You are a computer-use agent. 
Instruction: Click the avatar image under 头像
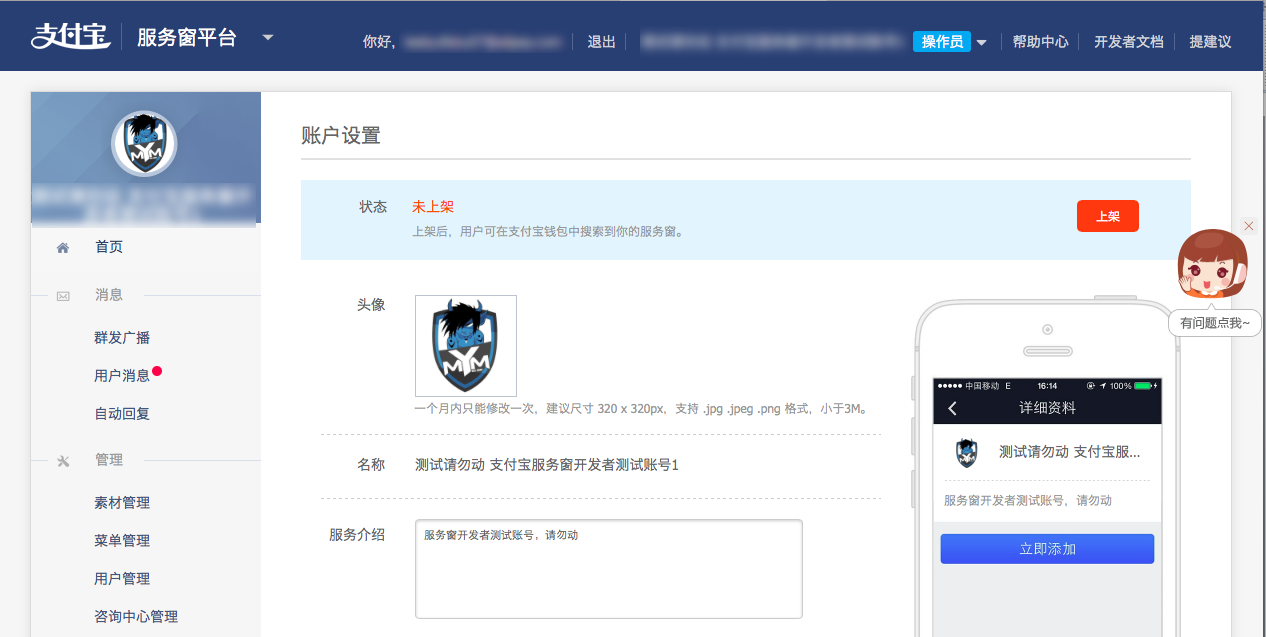466,346
